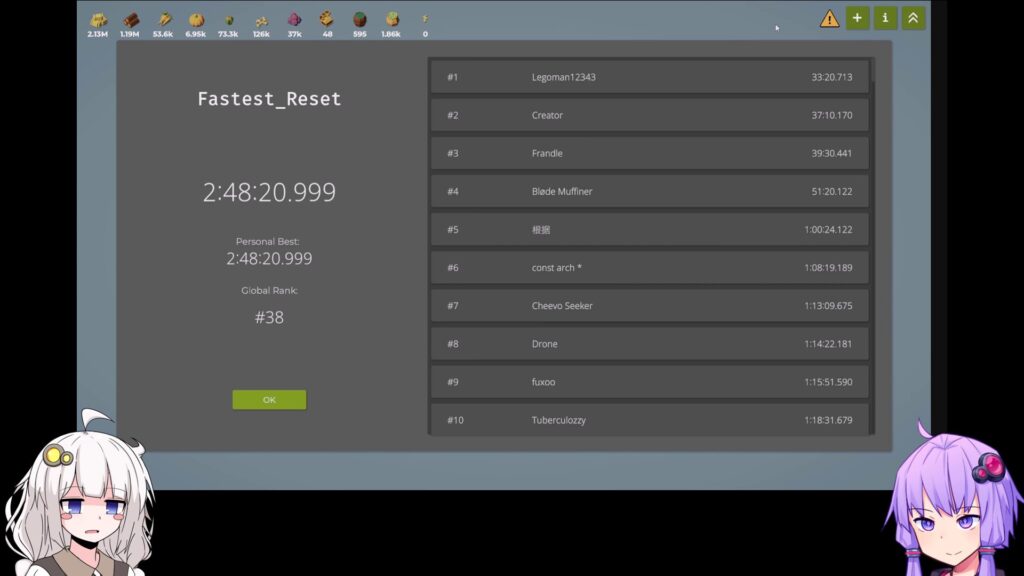Select the dirt block icon showing 595

point(359,20)
